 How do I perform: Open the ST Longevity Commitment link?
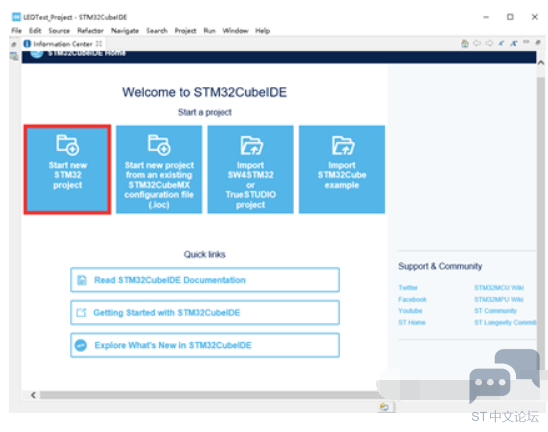click(x=505, y=322)
